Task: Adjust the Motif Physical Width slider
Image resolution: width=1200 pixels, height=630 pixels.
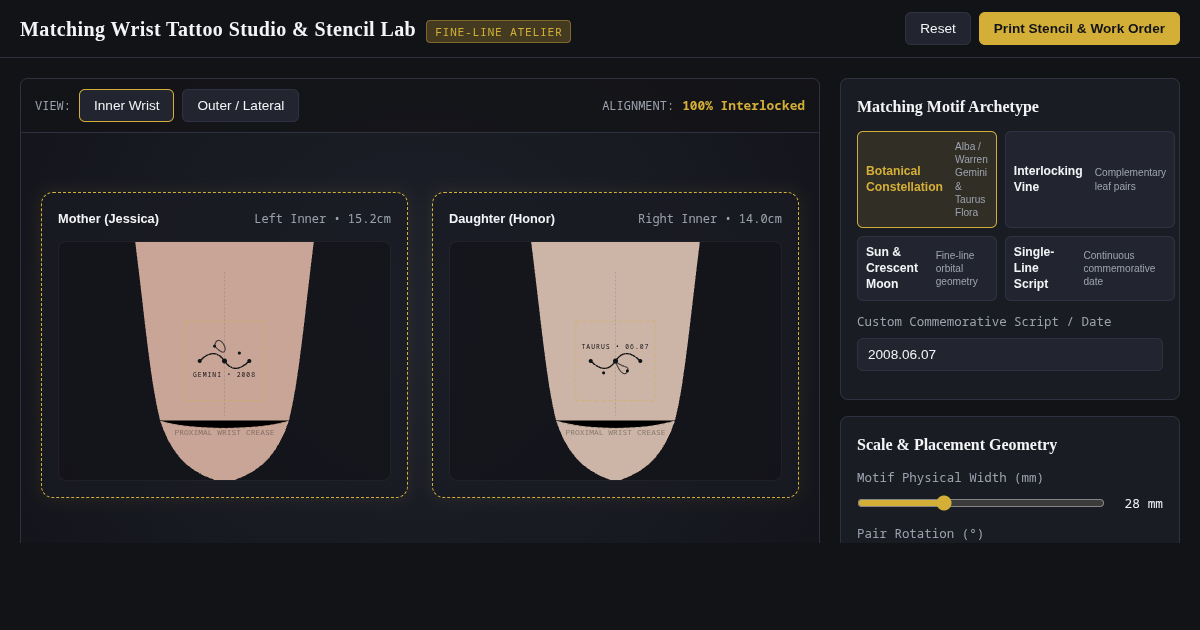Action: click(x=981, y=503)
